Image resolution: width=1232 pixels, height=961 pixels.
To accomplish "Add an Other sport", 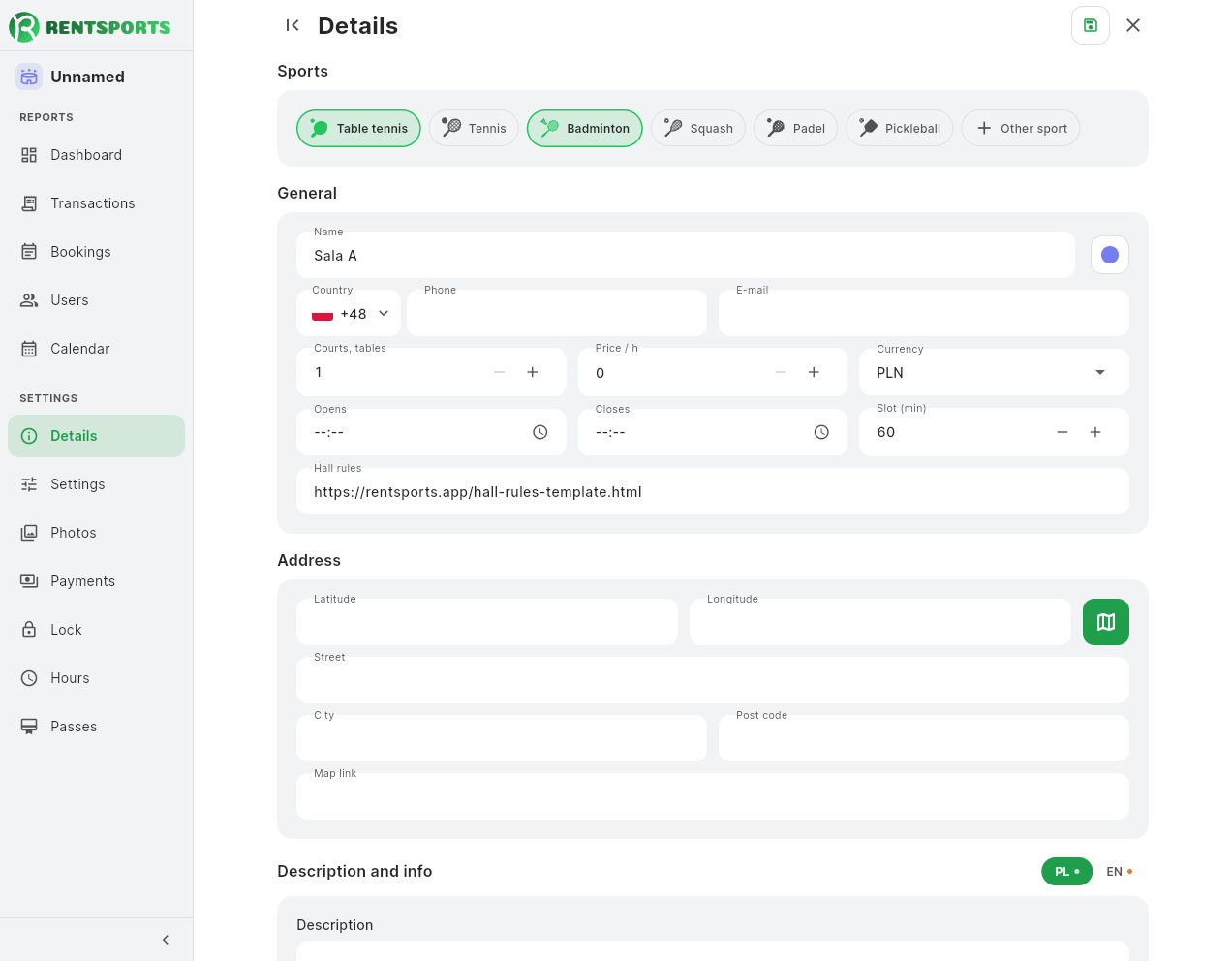I will pos(1020,128).
